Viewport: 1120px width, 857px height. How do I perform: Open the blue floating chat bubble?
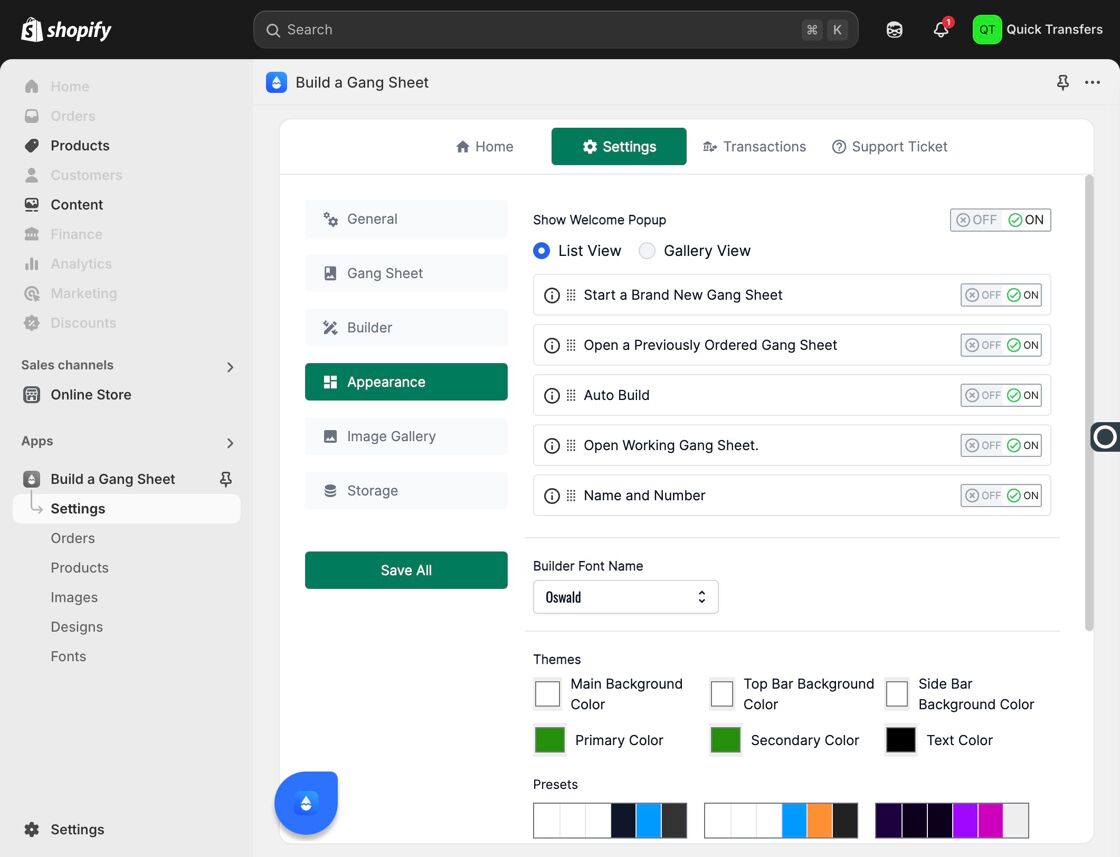coord(306,803)
